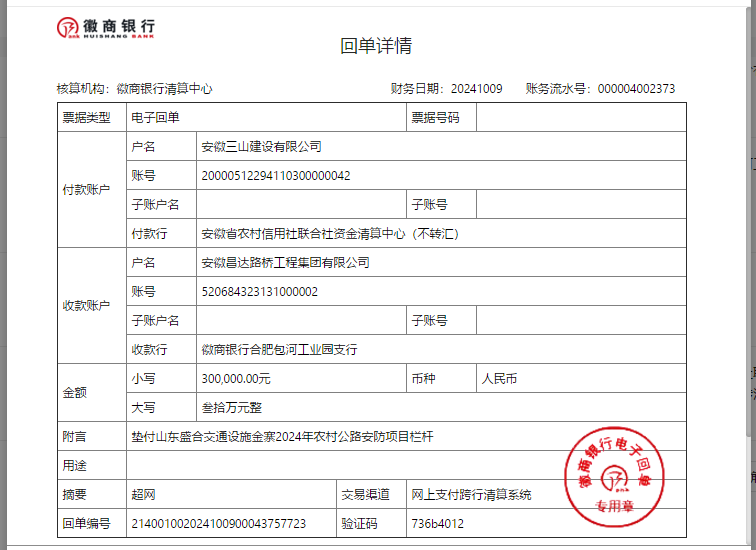The image size is (756, 550).
Task: Select the uppercase amount 叁拾万元整
Action: [232, 408]
